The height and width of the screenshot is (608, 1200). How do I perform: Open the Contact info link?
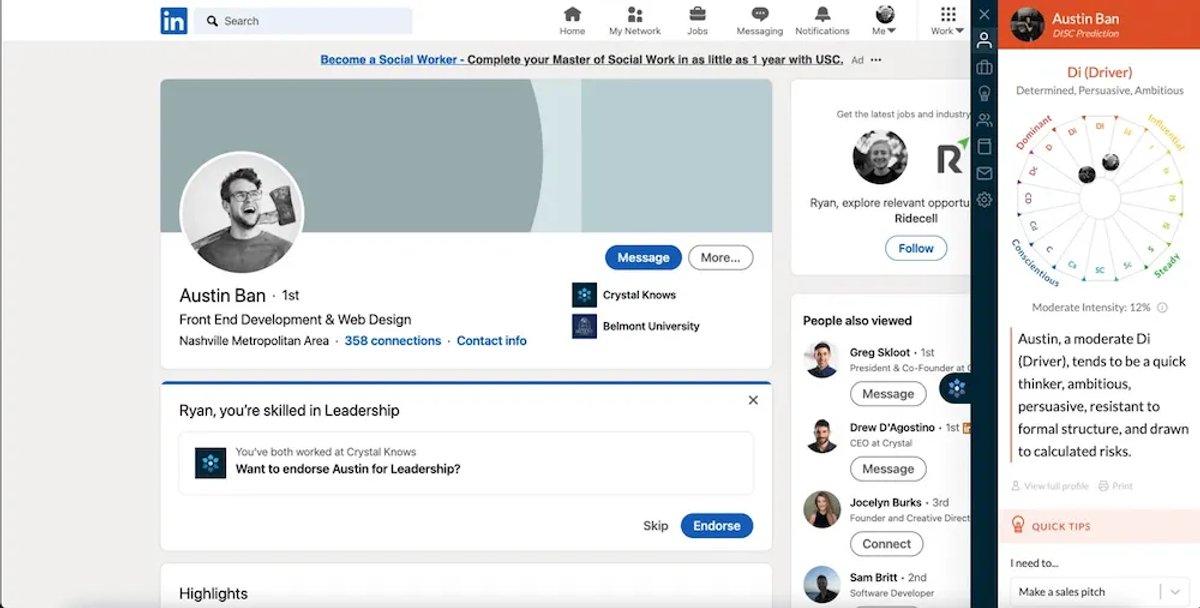pos(492,341)
